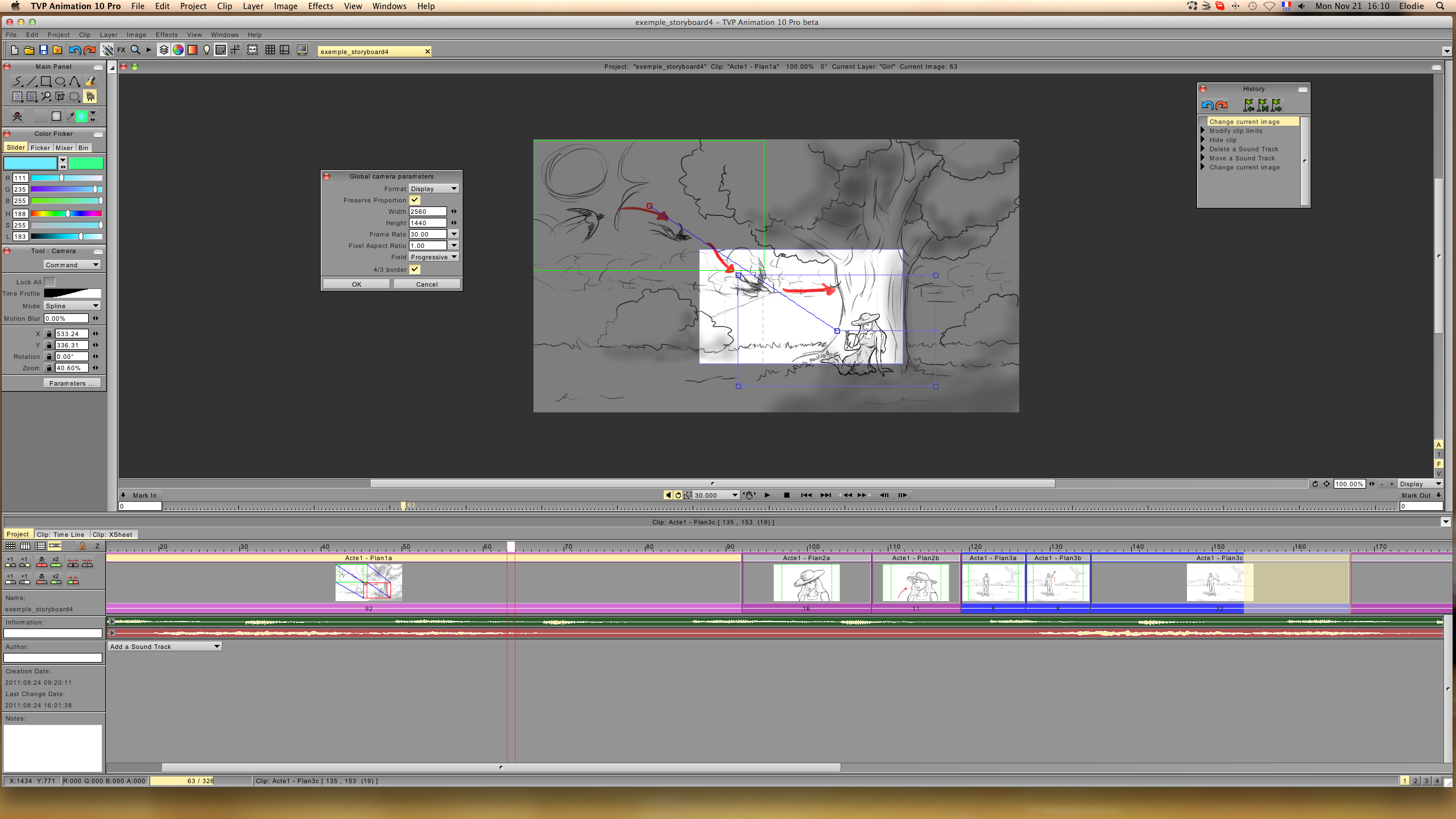Image resolution: width=1456 pixels, height=819 pixels.
Task: Click the Mark Out button
Action: [1421, 495]
